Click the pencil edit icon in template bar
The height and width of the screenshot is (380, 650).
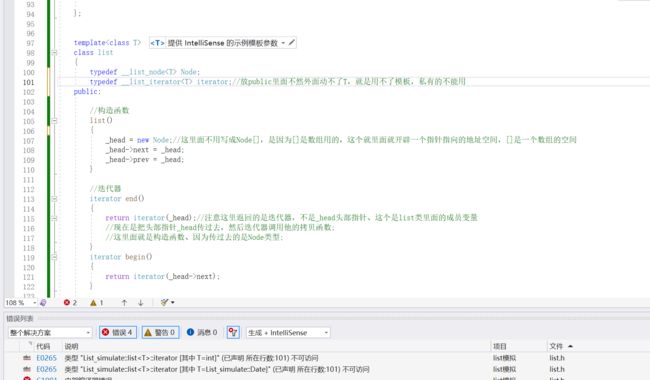tap(291, 42)
